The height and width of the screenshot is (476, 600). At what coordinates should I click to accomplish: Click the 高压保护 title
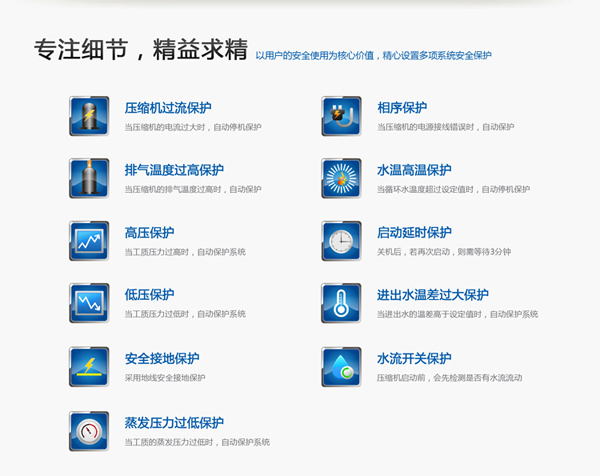click(149, 233)
